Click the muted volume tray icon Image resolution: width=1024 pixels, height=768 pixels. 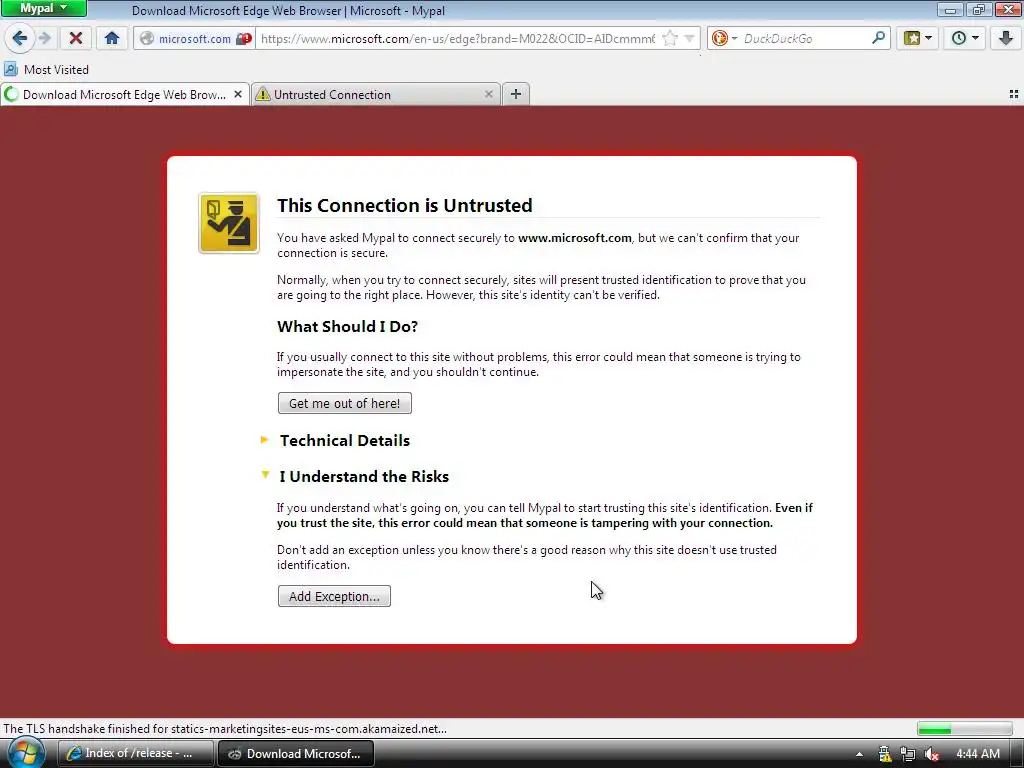(932, 754)
